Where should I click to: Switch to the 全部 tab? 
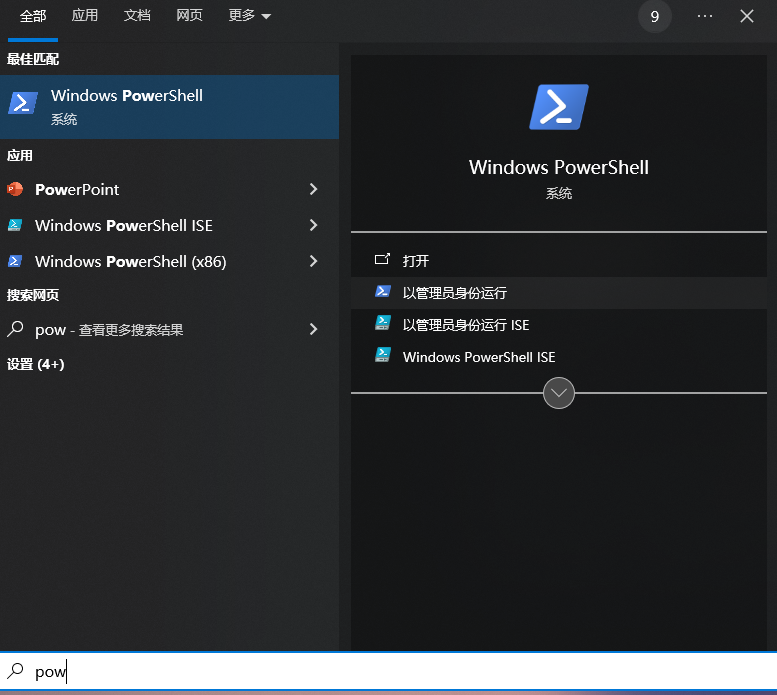33,16
